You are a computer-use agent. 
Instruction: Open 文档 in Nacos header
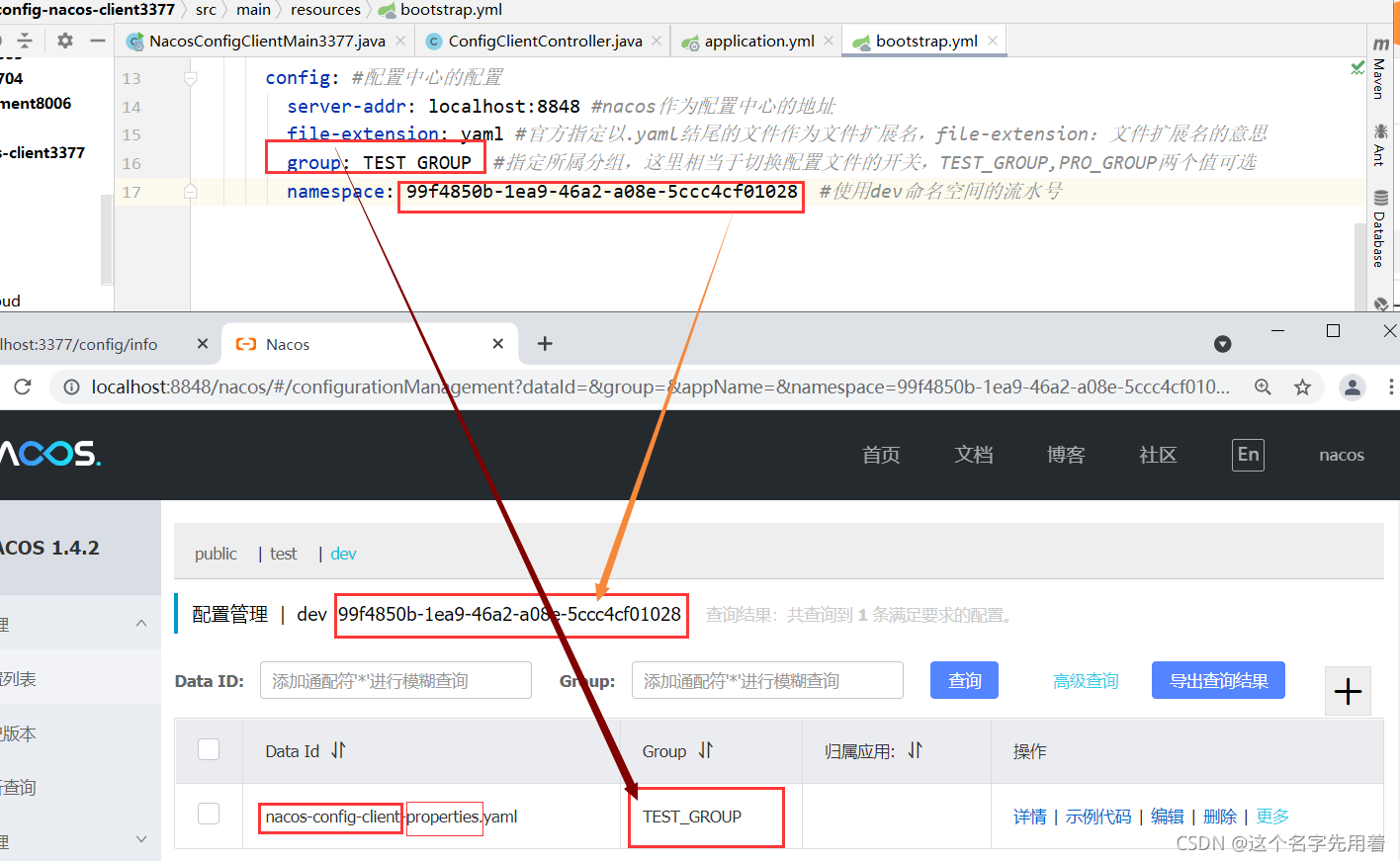[974, 455]
